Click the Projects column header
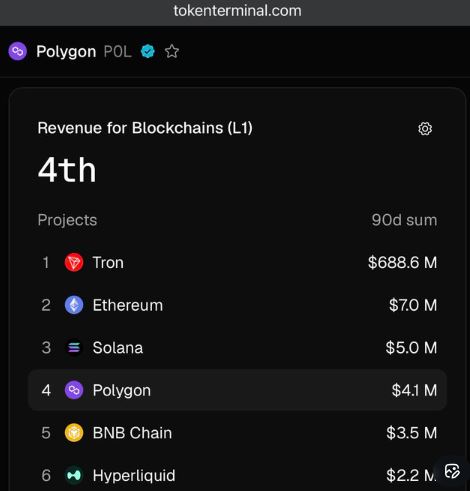Screen dimensions: 470x491 [67, 220]
